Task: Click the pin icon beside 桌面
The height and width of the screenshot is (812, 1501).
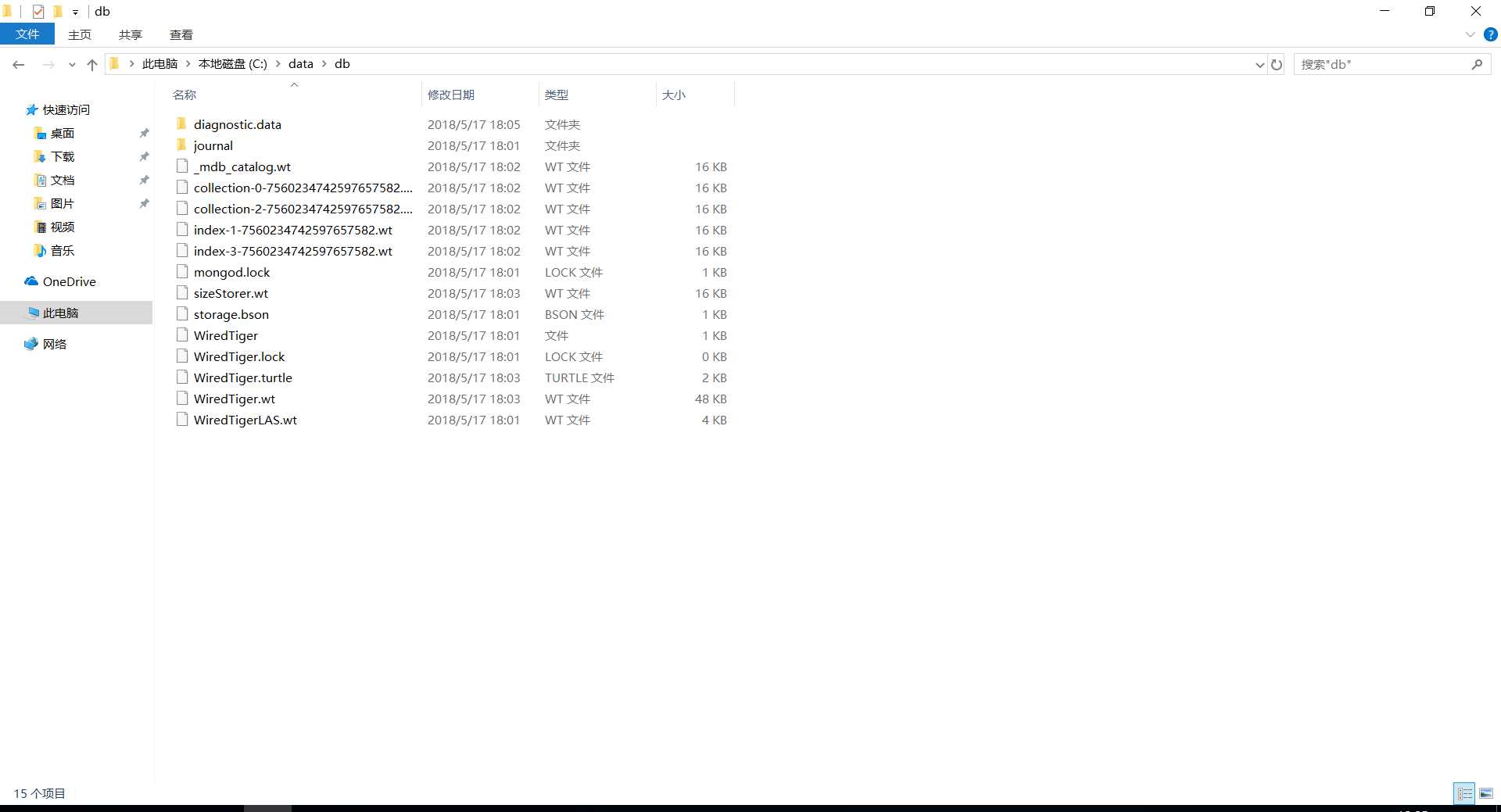Action: pyautogui.click(x=144, y=134)
